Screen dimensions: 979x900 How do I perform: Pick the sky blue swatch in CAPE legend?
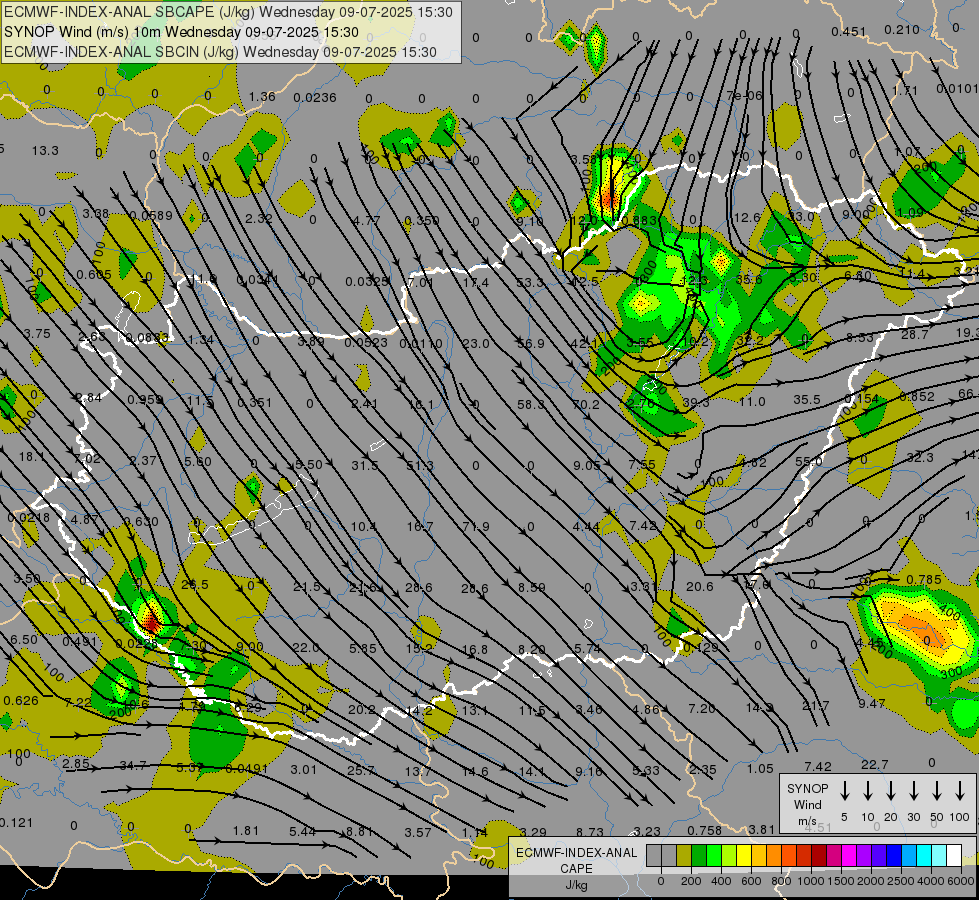tap(910, 855)
